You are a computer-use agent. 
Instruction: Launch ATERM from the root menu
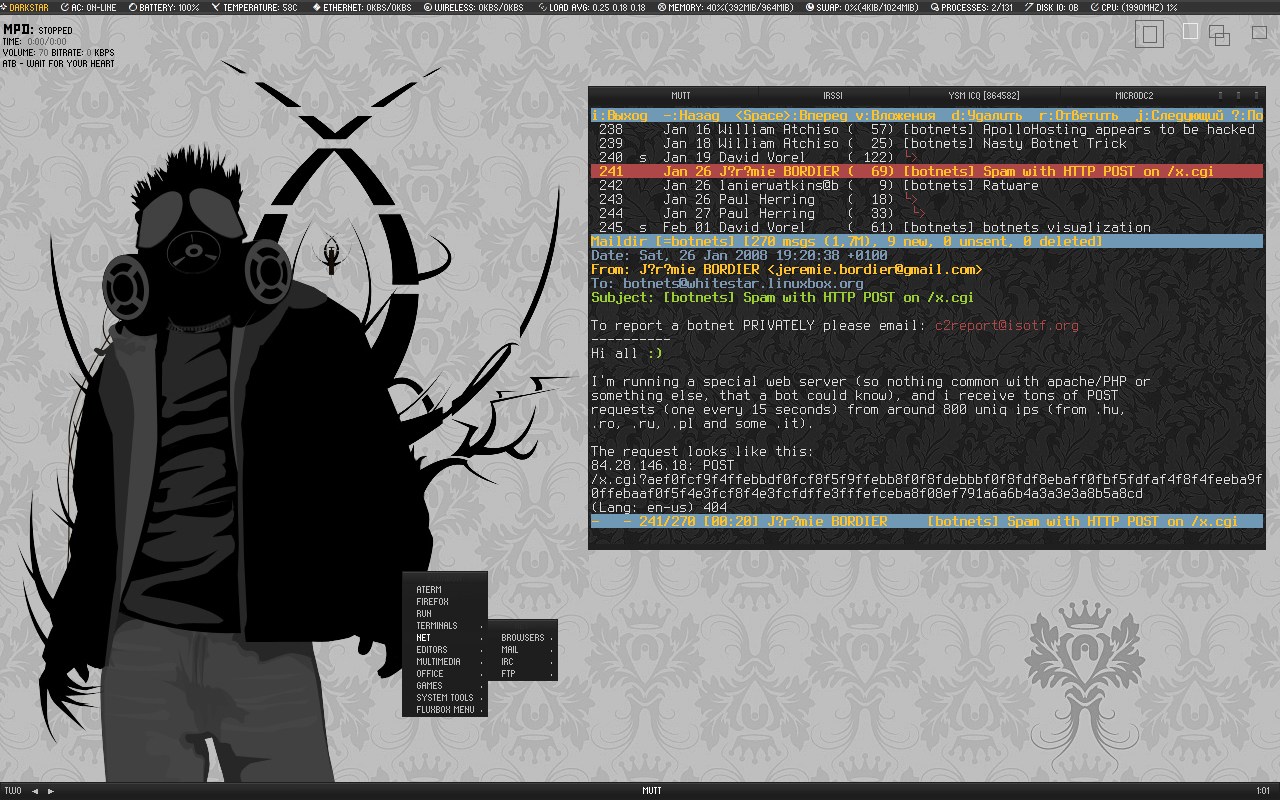(446, 590)
